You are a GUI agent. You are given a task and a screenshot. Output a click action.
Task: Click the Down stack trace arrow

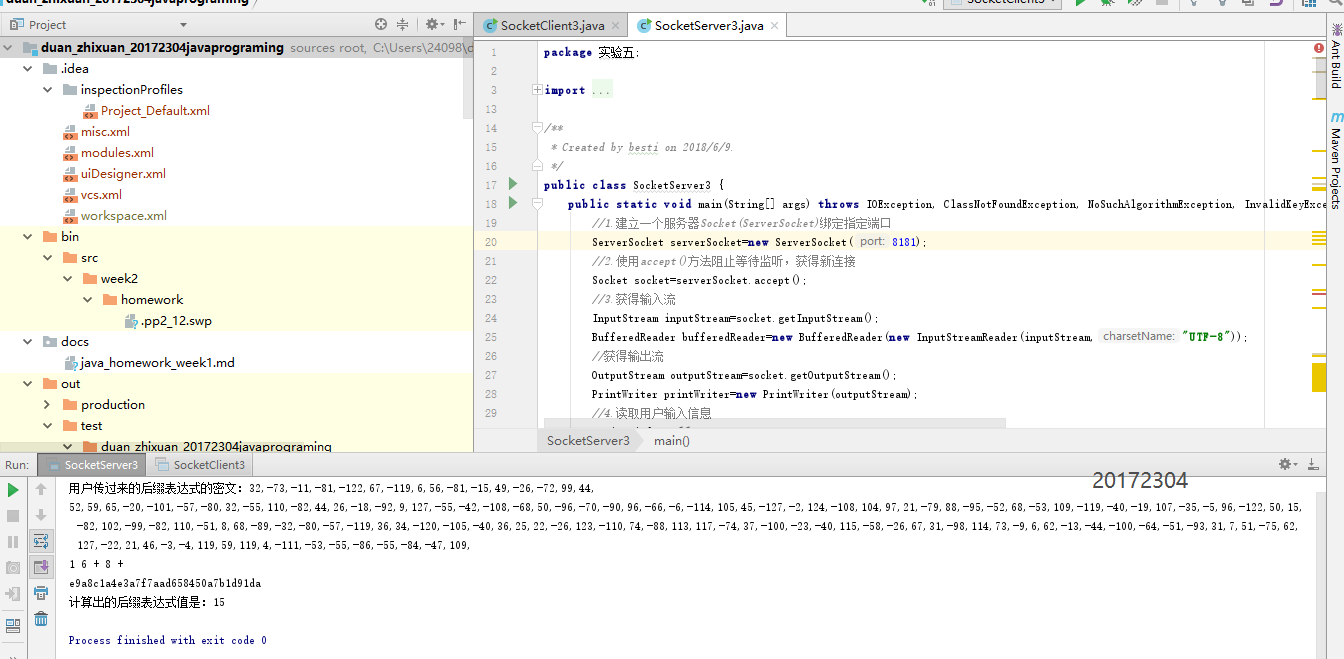coord(41,516)
